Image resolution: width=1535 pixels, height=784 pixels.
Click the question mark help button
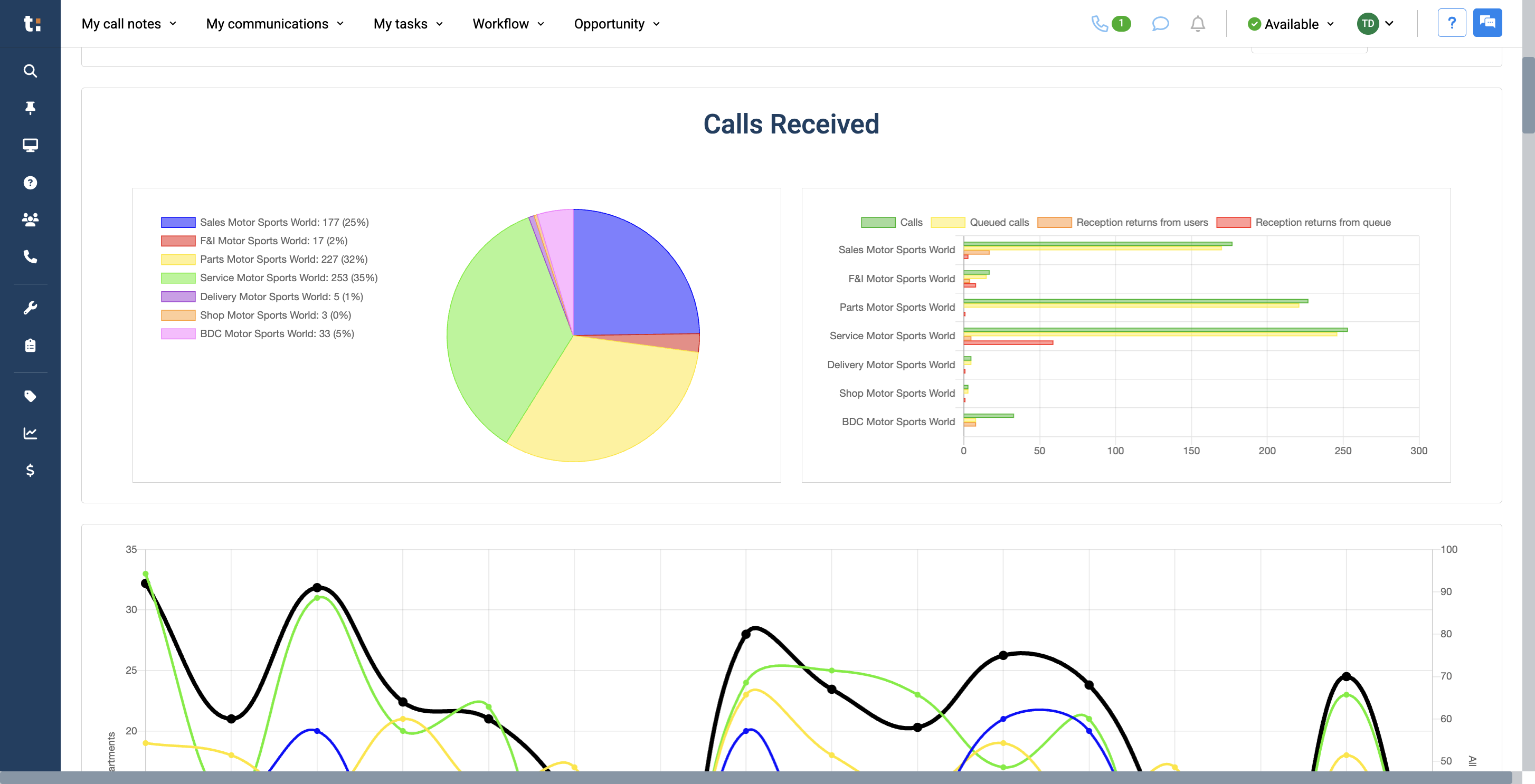click(1452, 23)
